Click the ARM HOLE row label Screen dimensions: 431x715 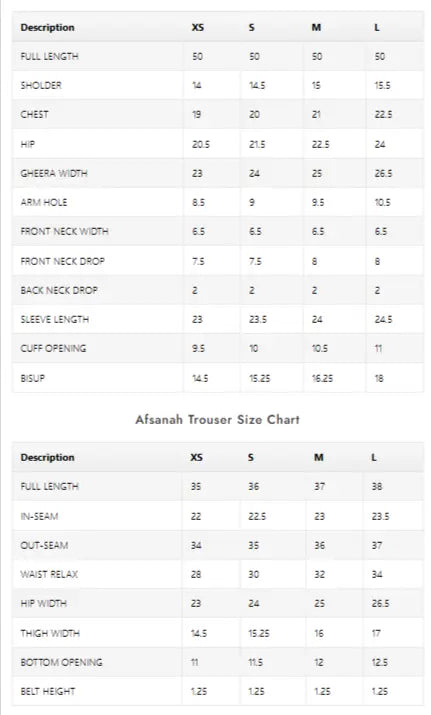pyautogui.click(x=44, y=202)
